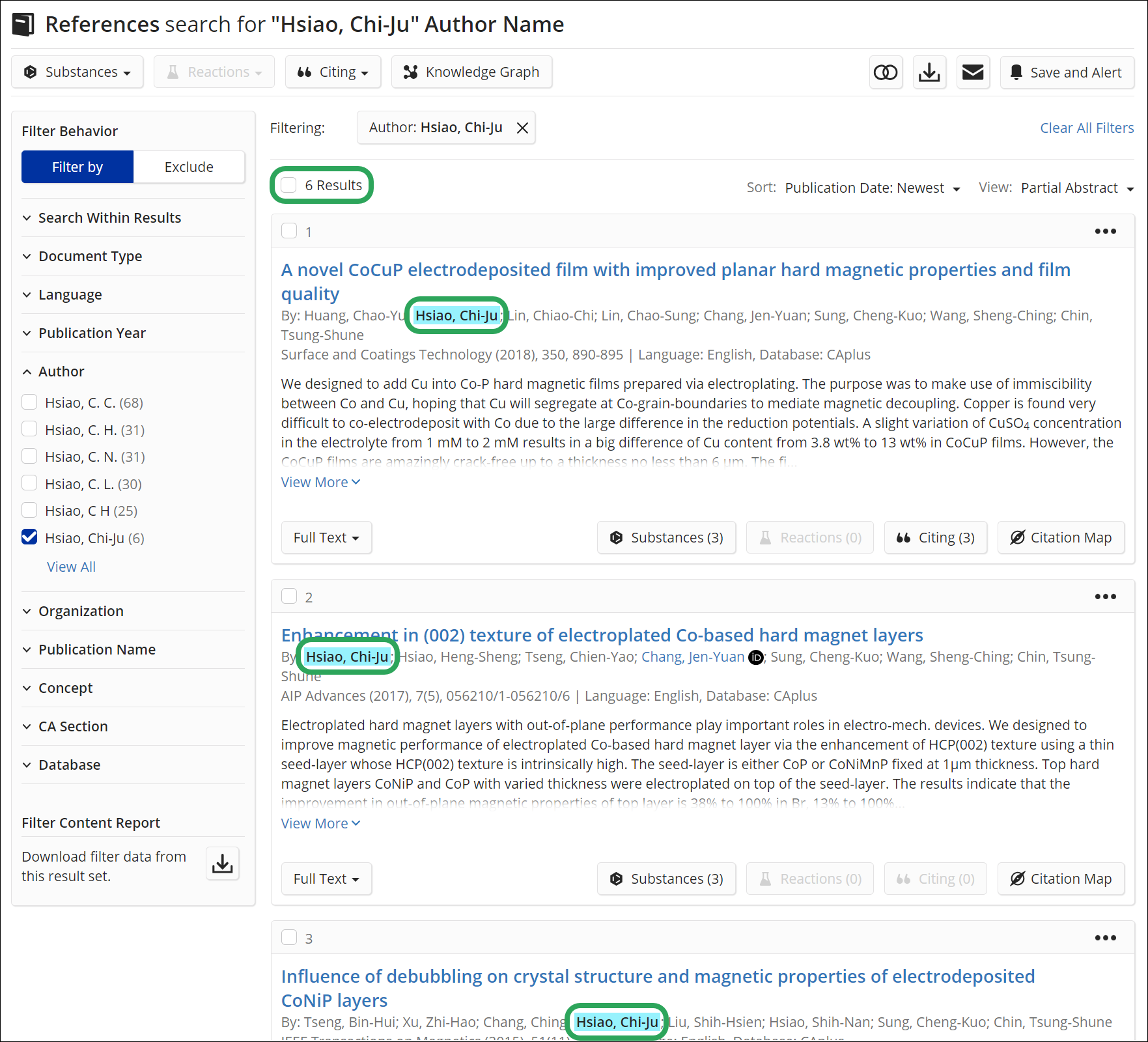The height and width of the screenshot is (1042, 1148).
Task: Open more options menu for result 3
Action: coord(1105,938)
